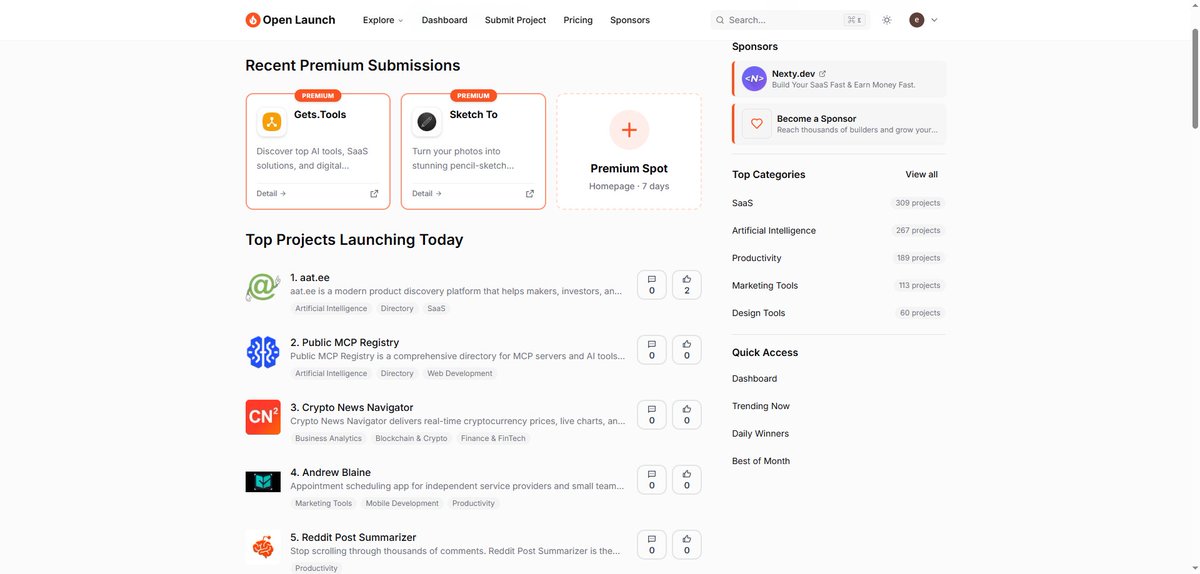The image size is (1200, 574).
Task: Select Business Analytics tag
Action: click(x=328, y=438)
